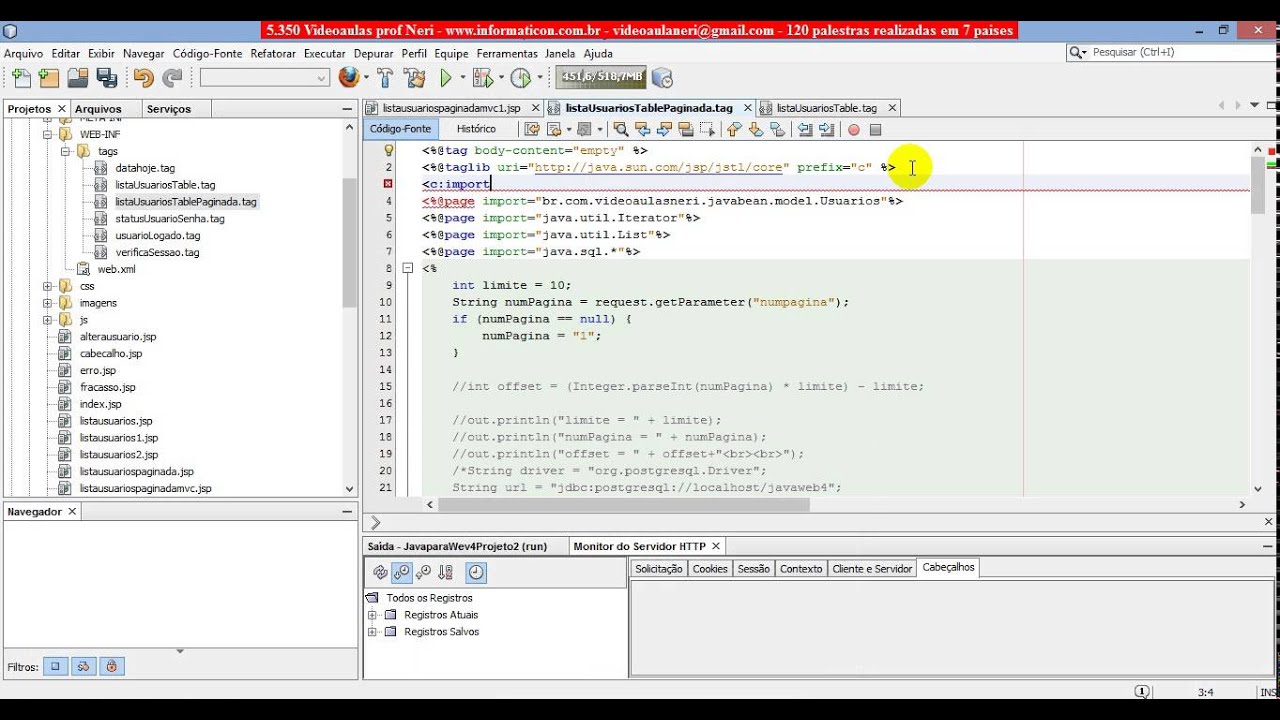The image size is (1280, 720).
Task: Open the Refatorar menu
Action: 273,53
